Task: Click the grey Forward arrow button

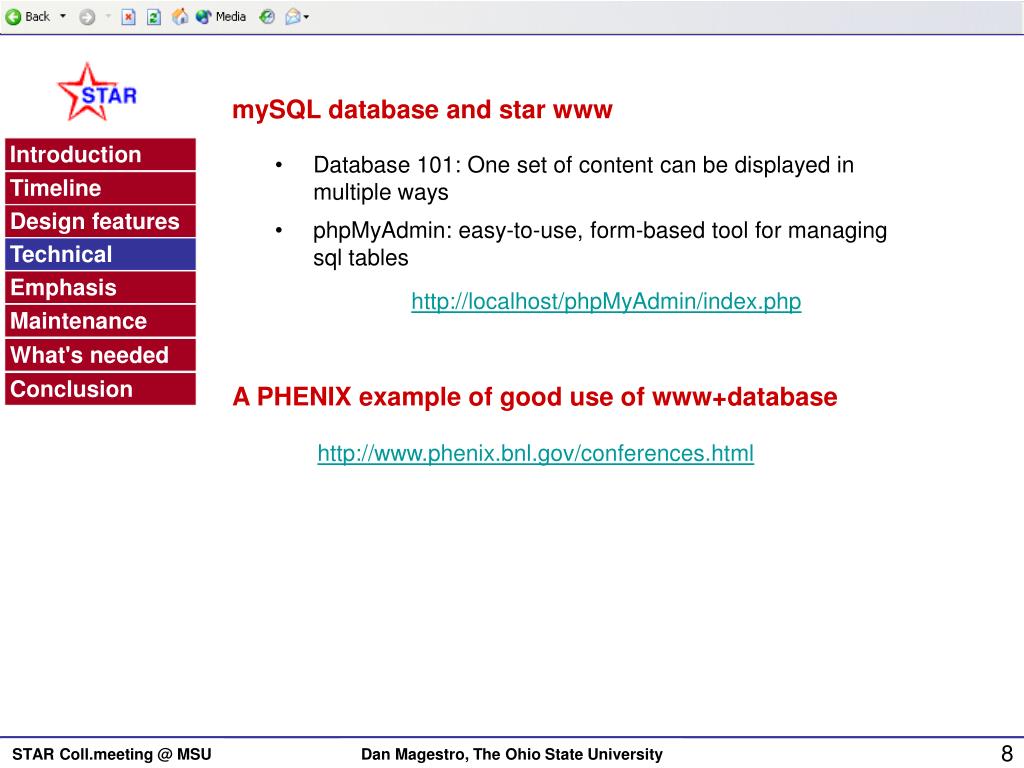Action: pyautogui.click(x=87, y=18)
